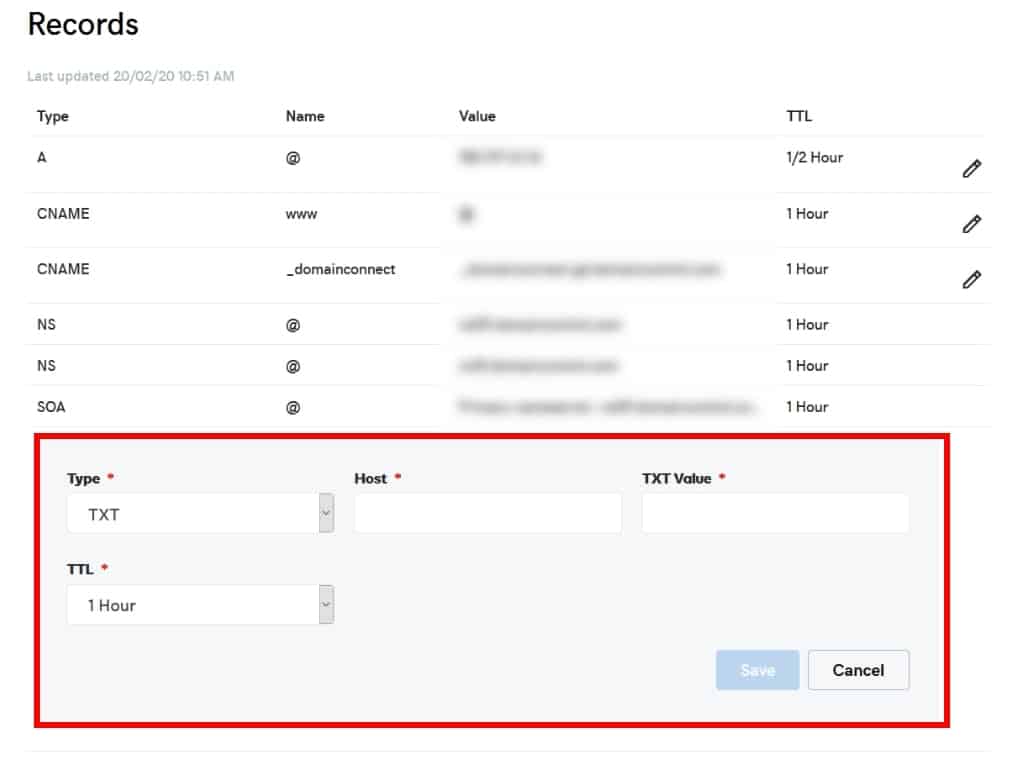1024x768 pixels.
Task: Click the Records page heading
Action: click(83, 25)
